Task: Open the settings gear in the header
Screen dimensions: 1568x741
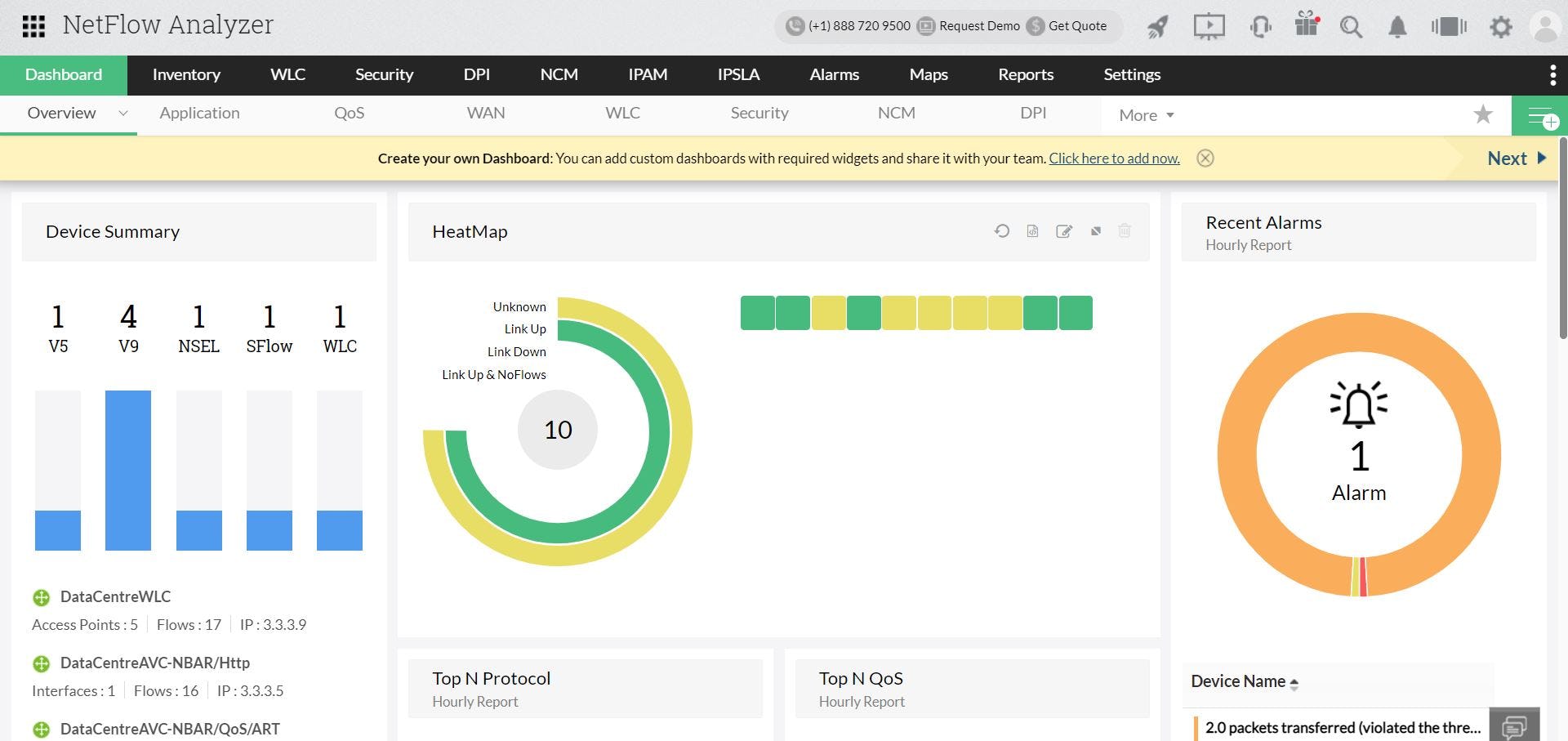Action: tap(1501, 26)
